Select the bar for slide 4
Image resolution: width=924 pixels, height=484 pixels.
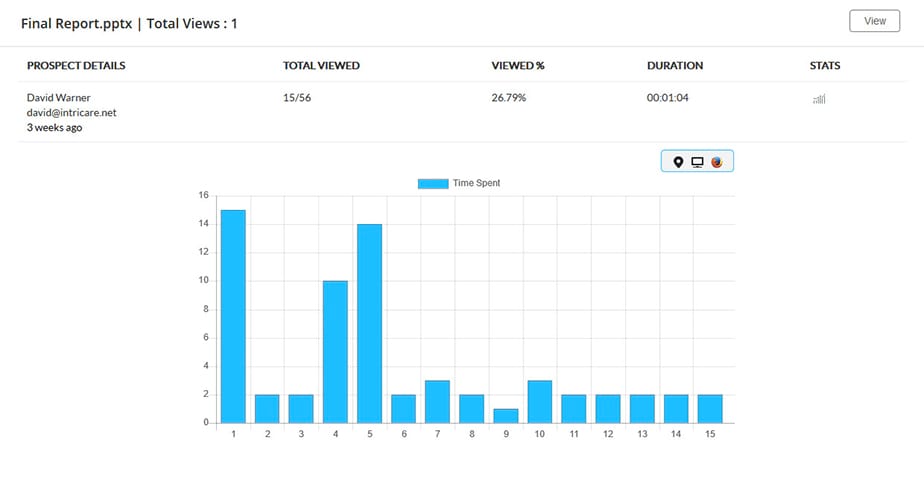coord(335,352)
